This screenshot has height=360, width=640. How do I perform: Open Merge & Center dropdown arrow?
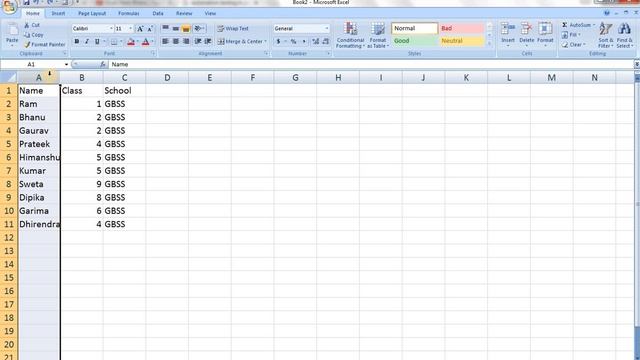point(265,42)
